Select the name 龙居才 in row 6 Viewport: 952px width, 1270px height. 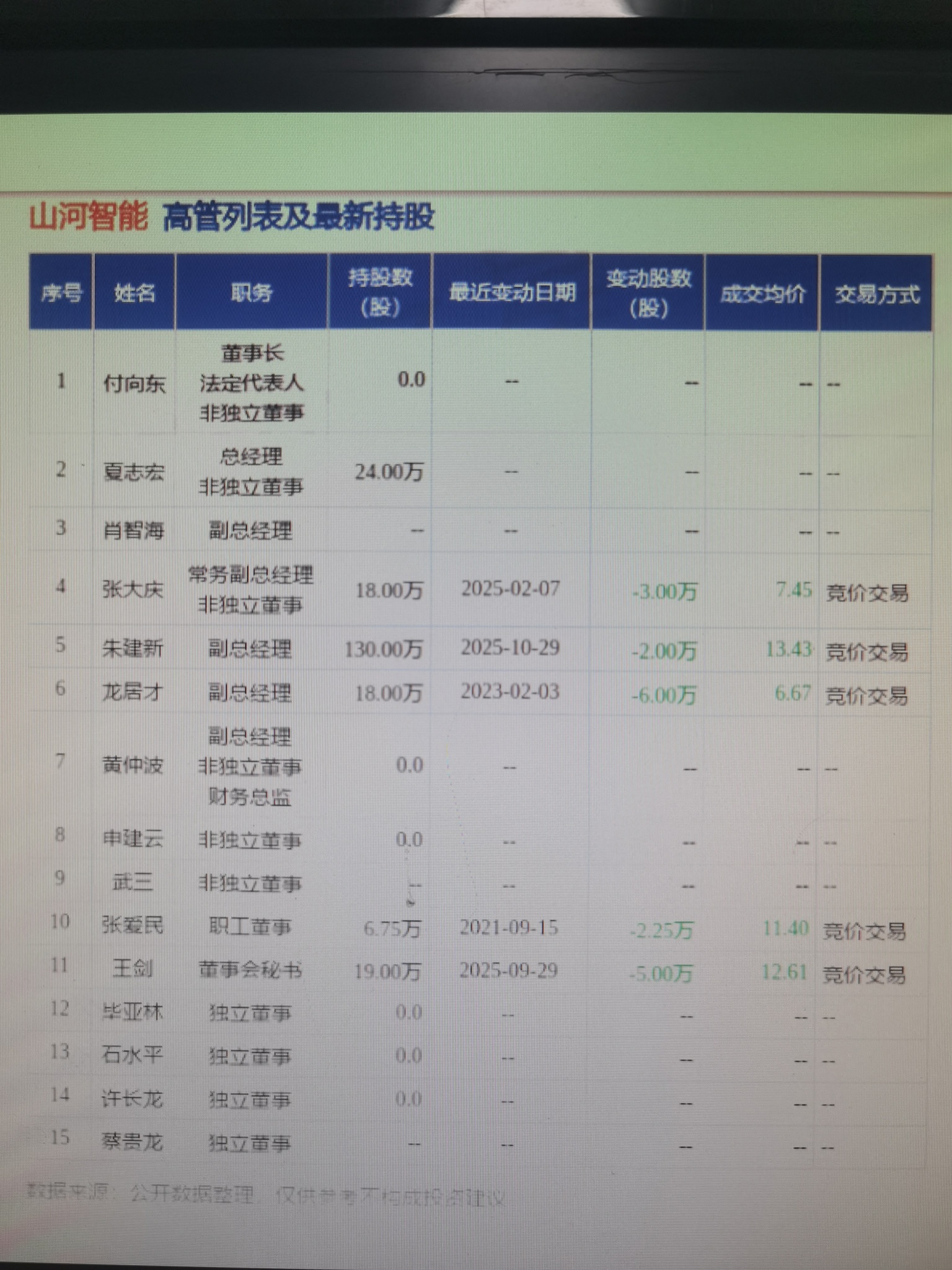coord(132,692)
